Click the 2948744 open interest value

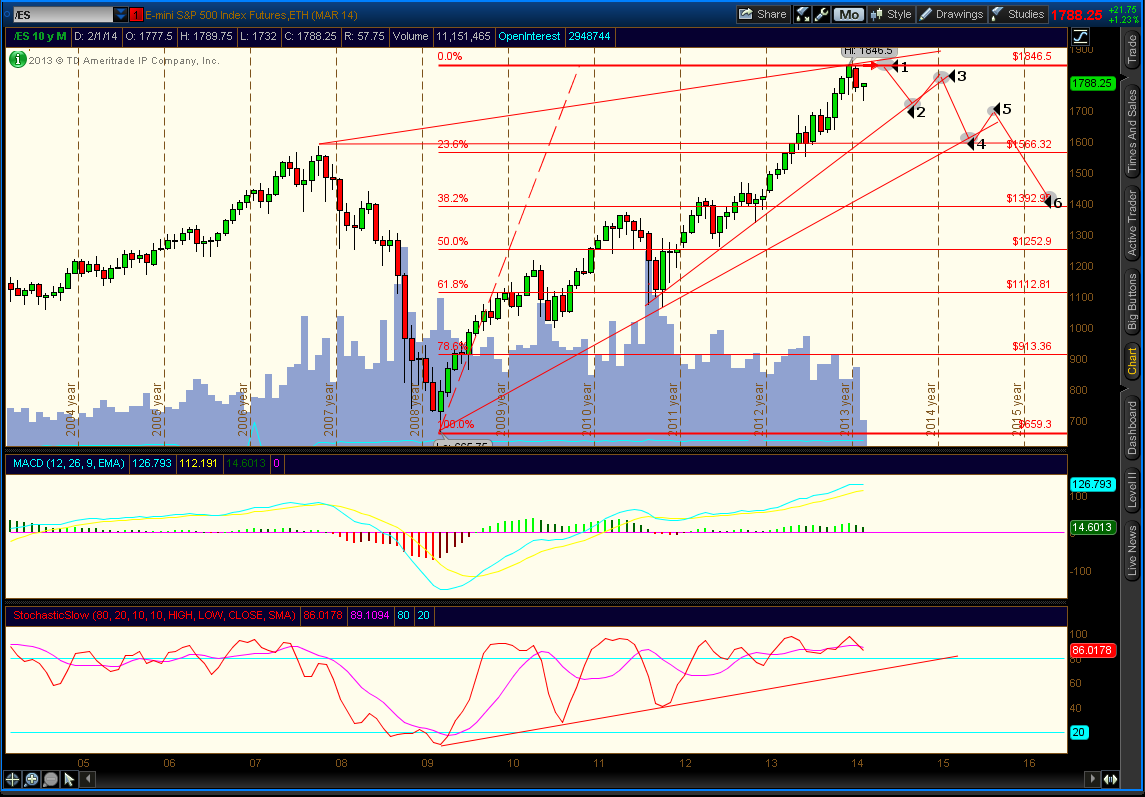click(589, 36)
